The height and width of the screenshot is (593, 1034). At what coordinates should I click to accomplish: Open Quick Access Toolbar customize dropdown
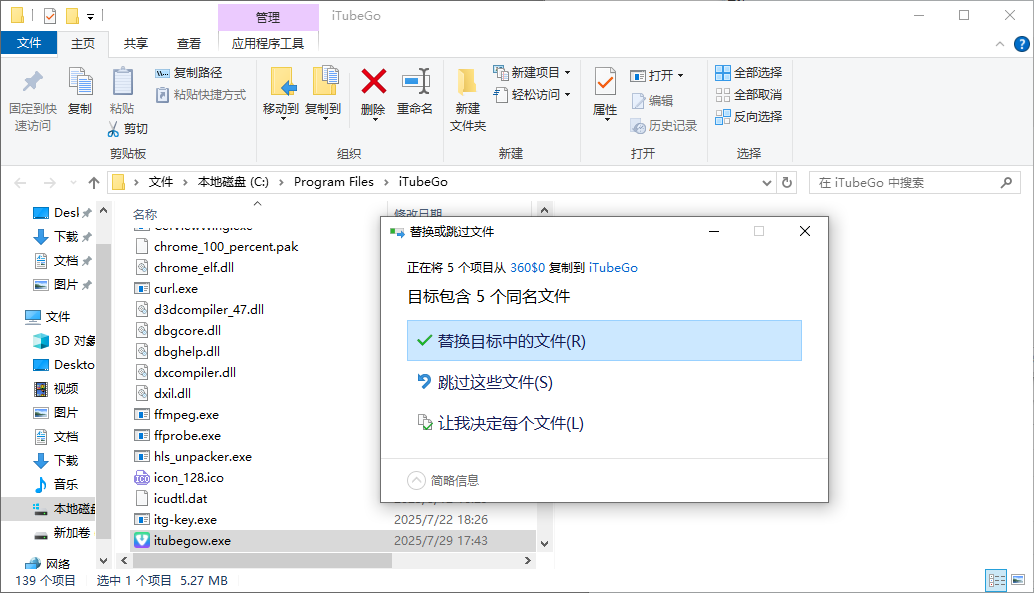coord(90,16)
